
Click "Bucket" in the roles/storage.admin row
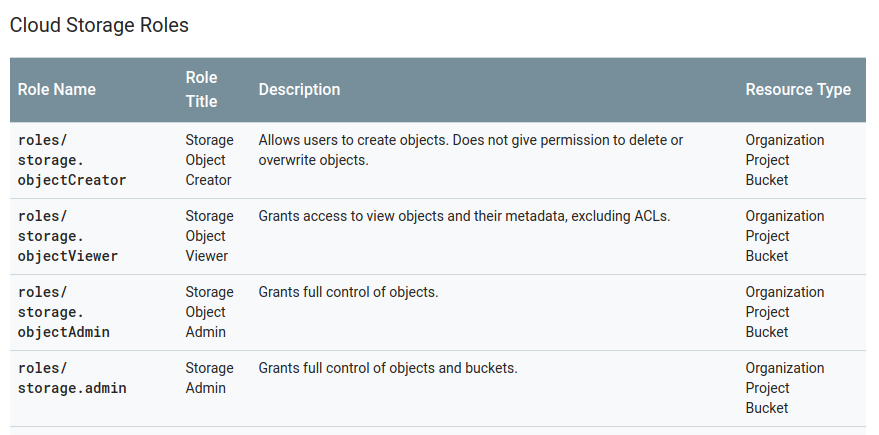pos(767,408)
